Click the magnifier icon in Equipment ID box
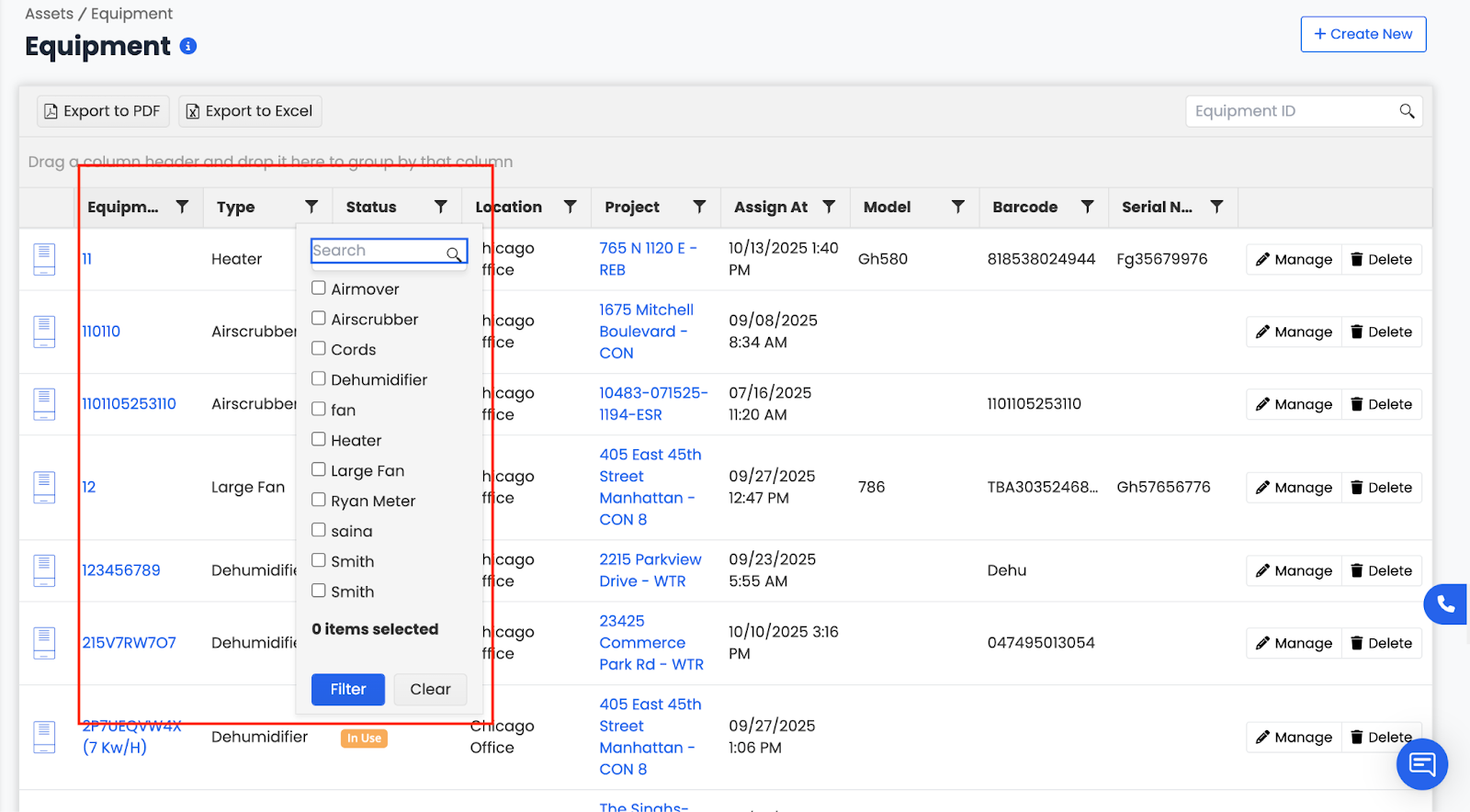 (x=1407, y=111)
